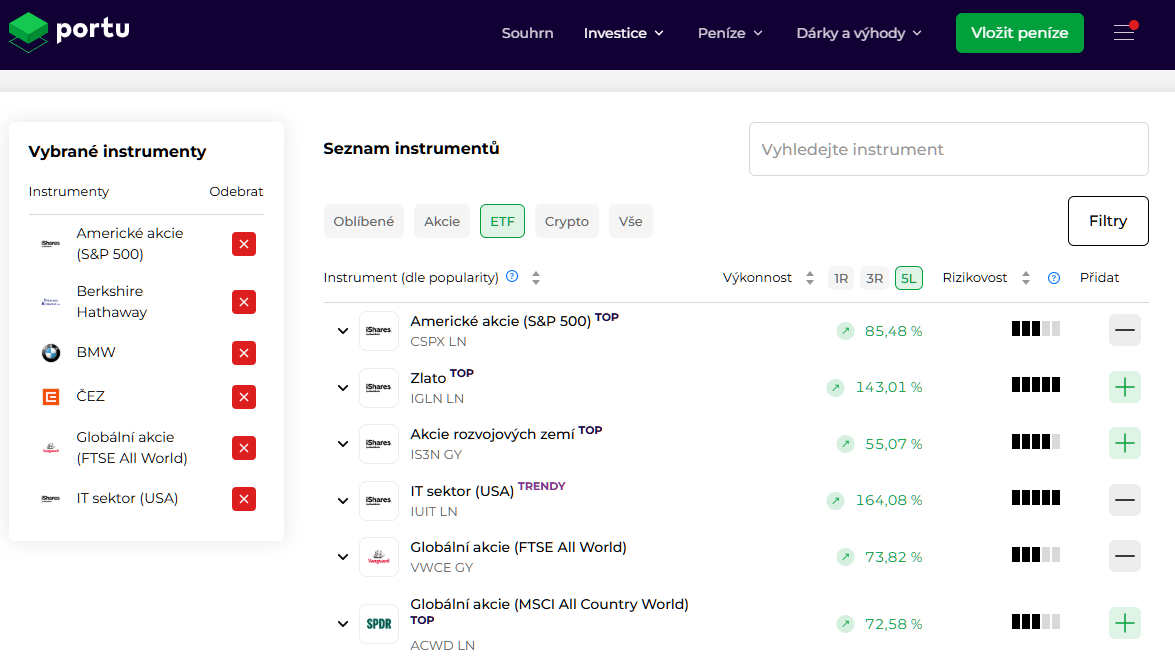Remove ČEZ from selected instruments
Viewport: 1175px width, 657px height.
(244, 397)
